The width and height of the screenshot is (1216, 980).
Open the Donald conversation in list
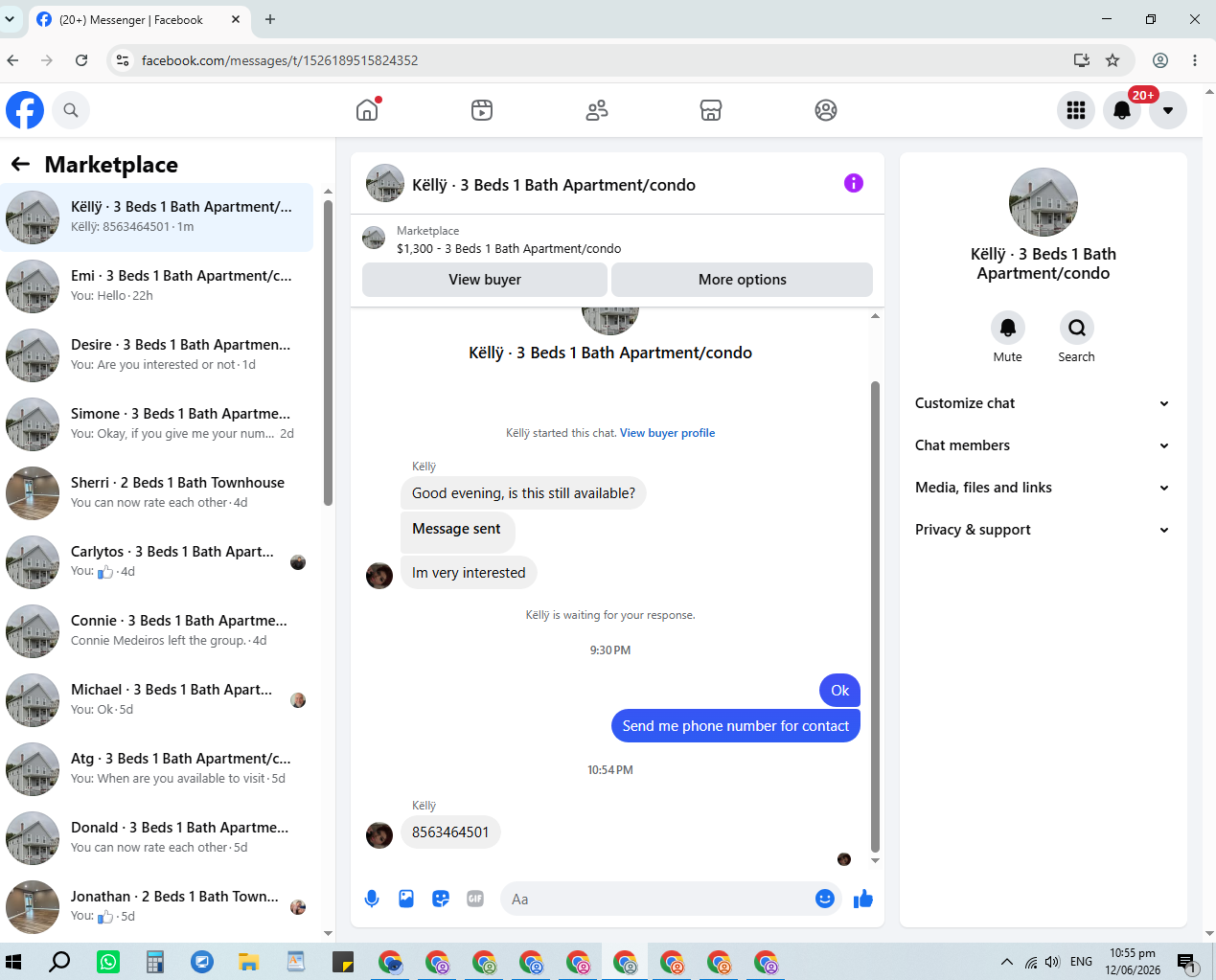[x=157, y=838]
